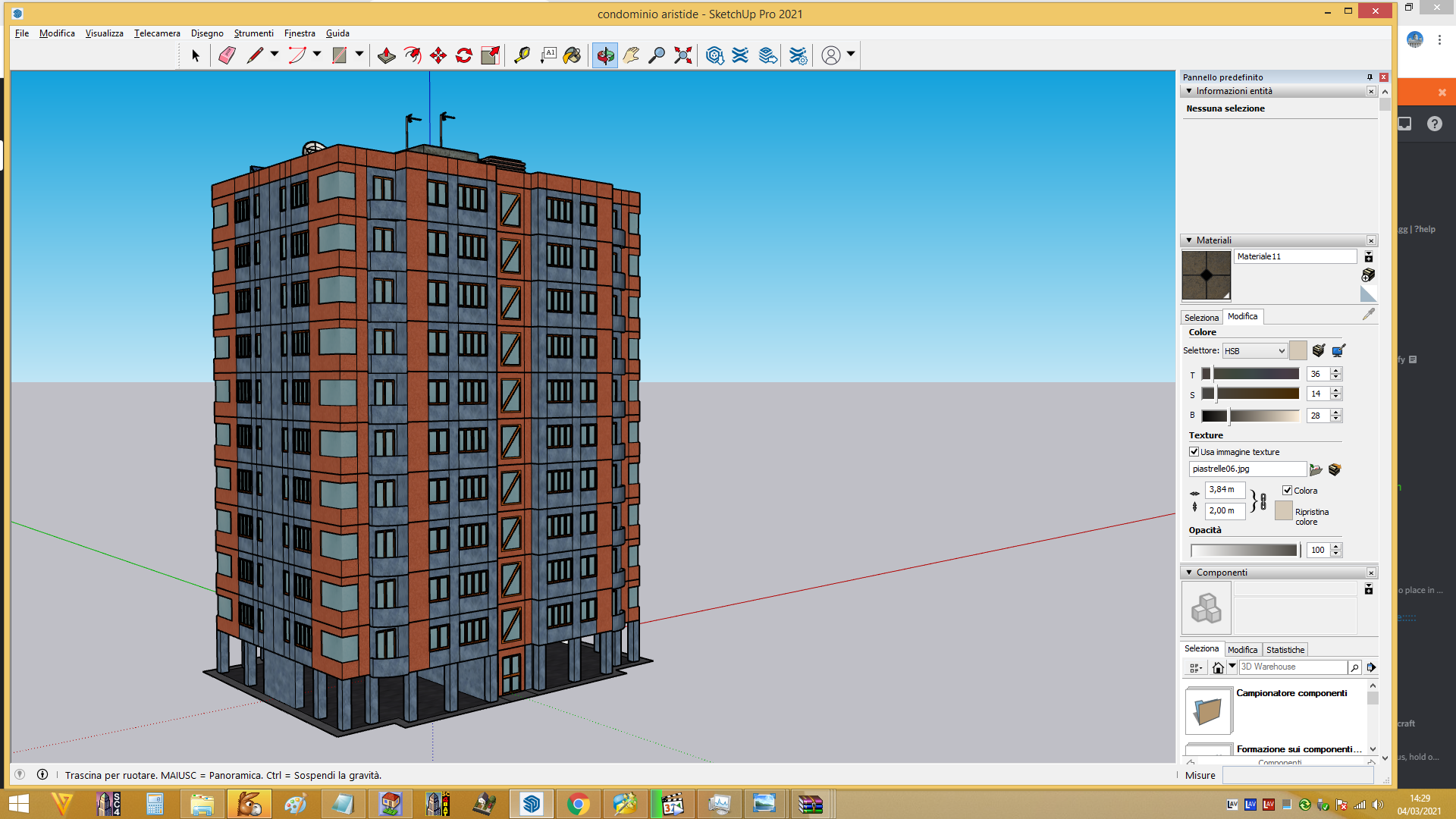1456x819 pixels.
Task: Toggle the panel pin icon
Action: [x=1370, y=77]
